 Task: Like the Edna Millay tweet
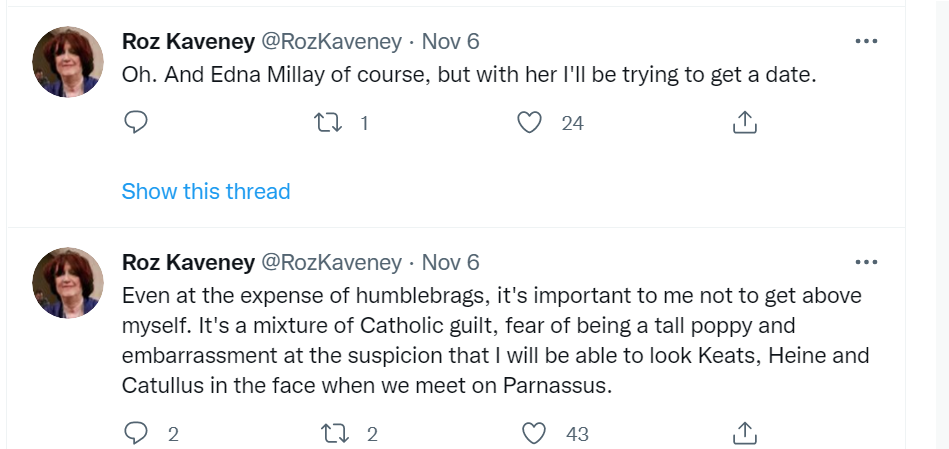click(530, 123)
